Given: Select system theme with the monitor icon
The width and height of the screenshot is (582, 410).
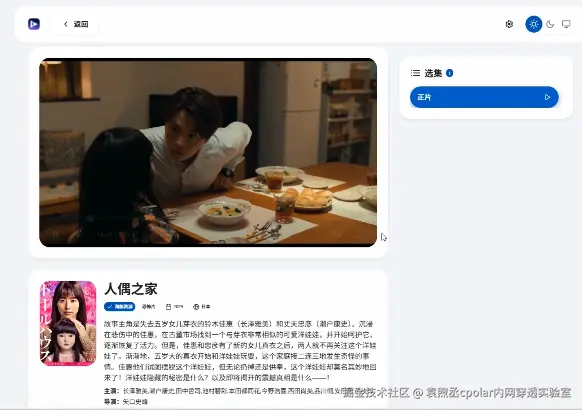Looking at the screenshot, I should click(x=566, y=24).
